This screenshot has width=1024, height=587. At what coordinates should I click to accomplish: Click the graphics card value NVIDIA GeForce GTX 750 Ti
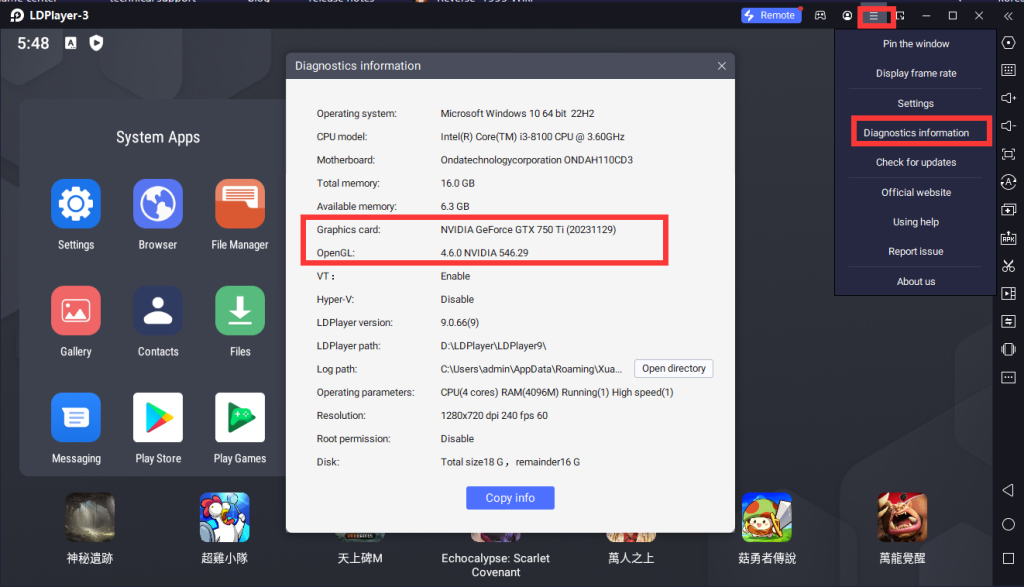(x=528, y=230)
